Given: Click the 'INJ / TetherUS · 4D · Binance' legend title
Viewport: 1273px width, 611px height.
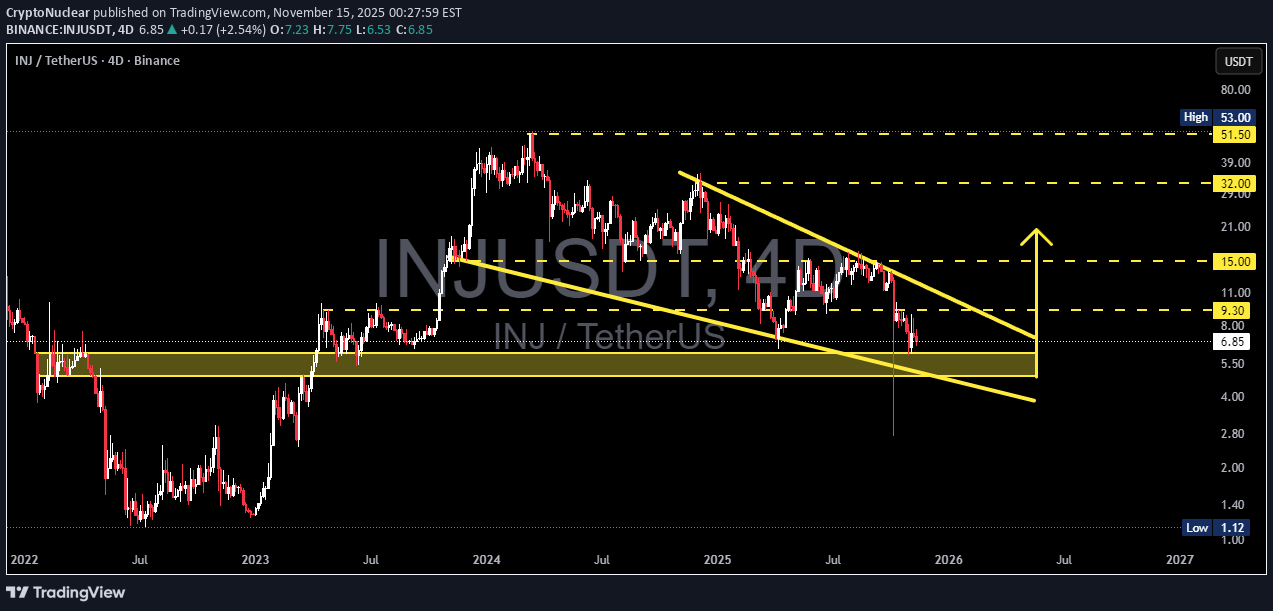Looking at the screenshot, I should click(x=97, y=61).
